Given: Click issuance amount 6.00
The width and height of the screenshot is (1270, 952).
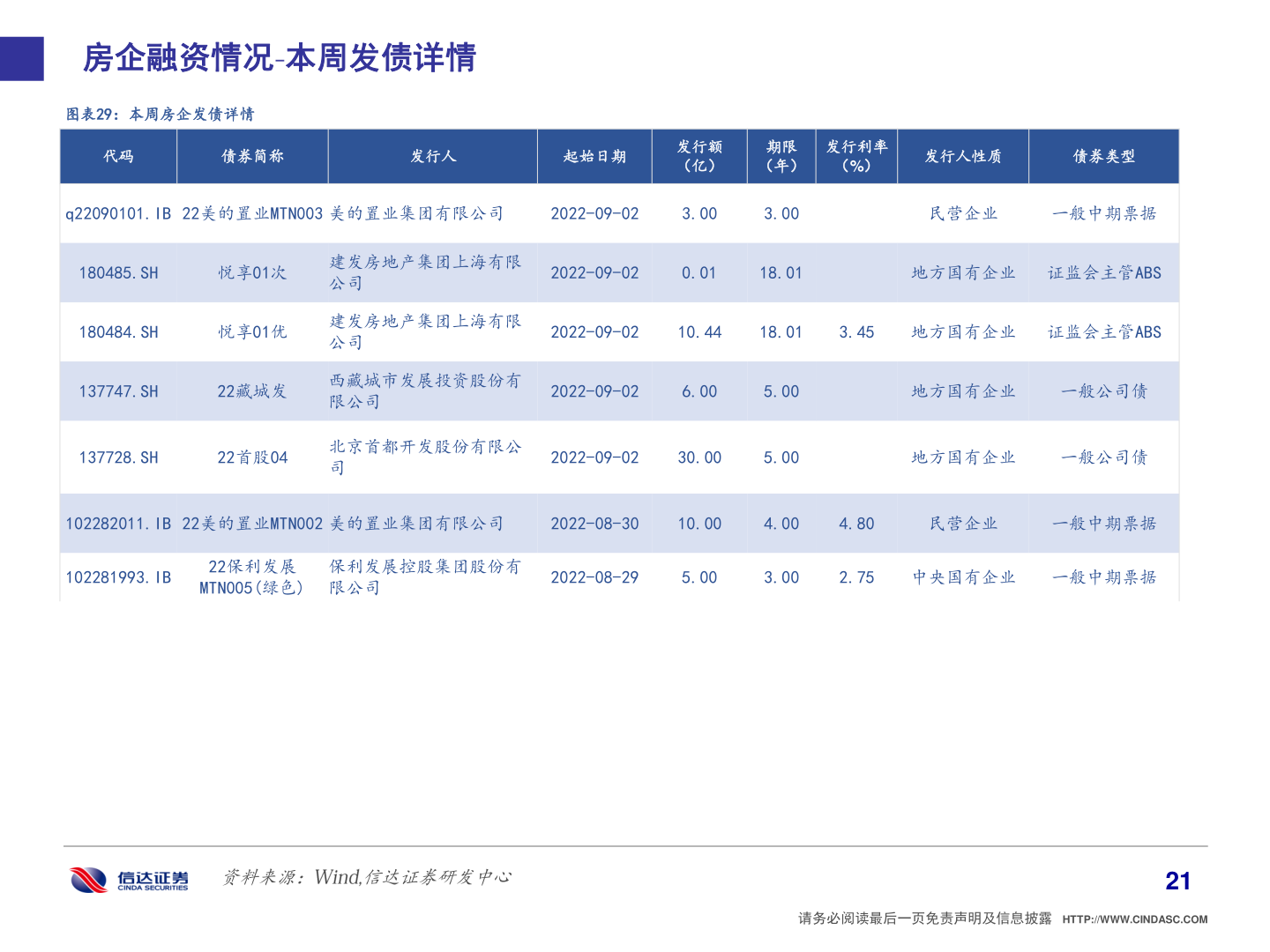Looking at the screenshot, I should click(x=699, y=391).
